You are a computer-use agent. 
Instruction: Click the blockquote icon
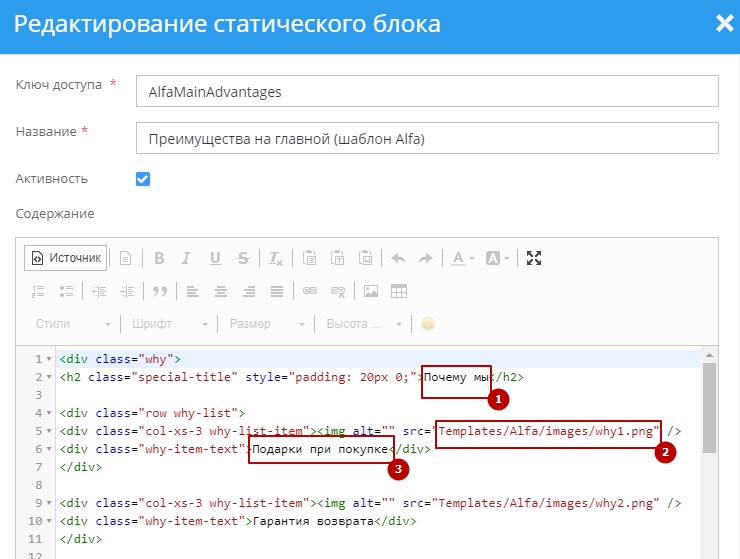point(159,291)
